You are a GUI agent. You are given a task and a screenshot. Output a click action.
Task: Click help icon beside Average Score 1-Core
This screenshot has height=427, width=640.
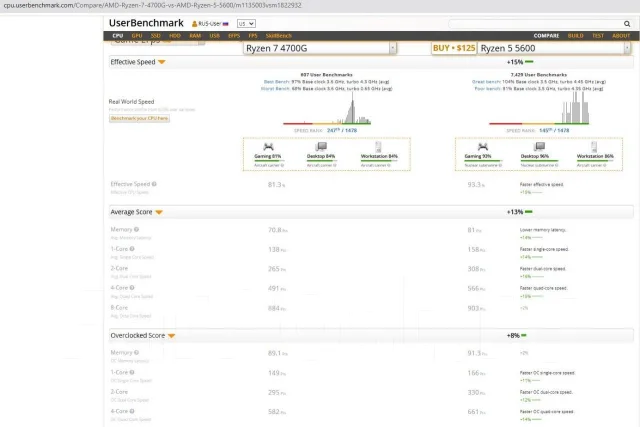(132, 249)
